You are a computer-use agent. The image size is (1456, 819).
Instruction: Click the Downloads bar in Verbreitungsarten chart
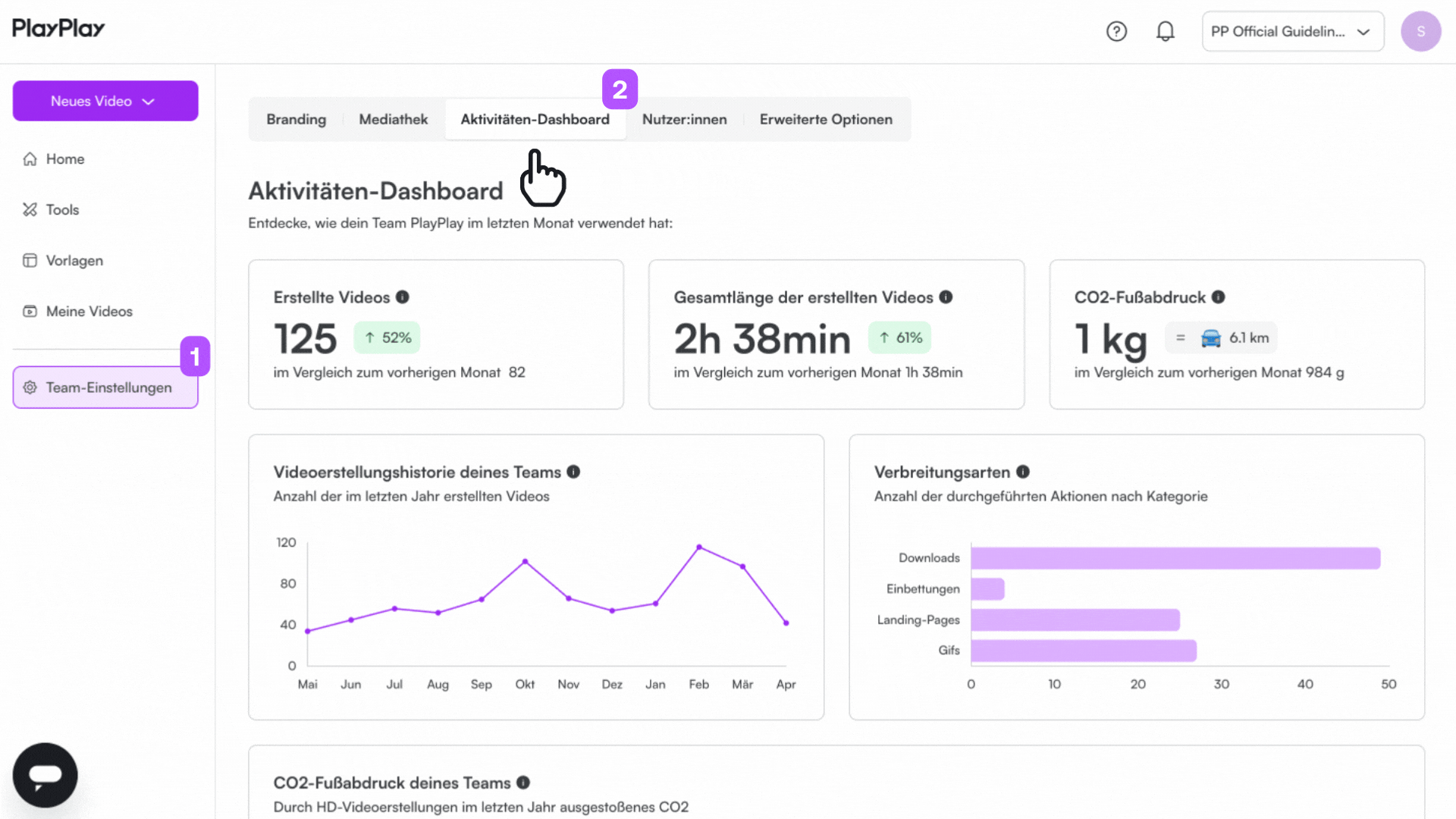[1175, 558]
